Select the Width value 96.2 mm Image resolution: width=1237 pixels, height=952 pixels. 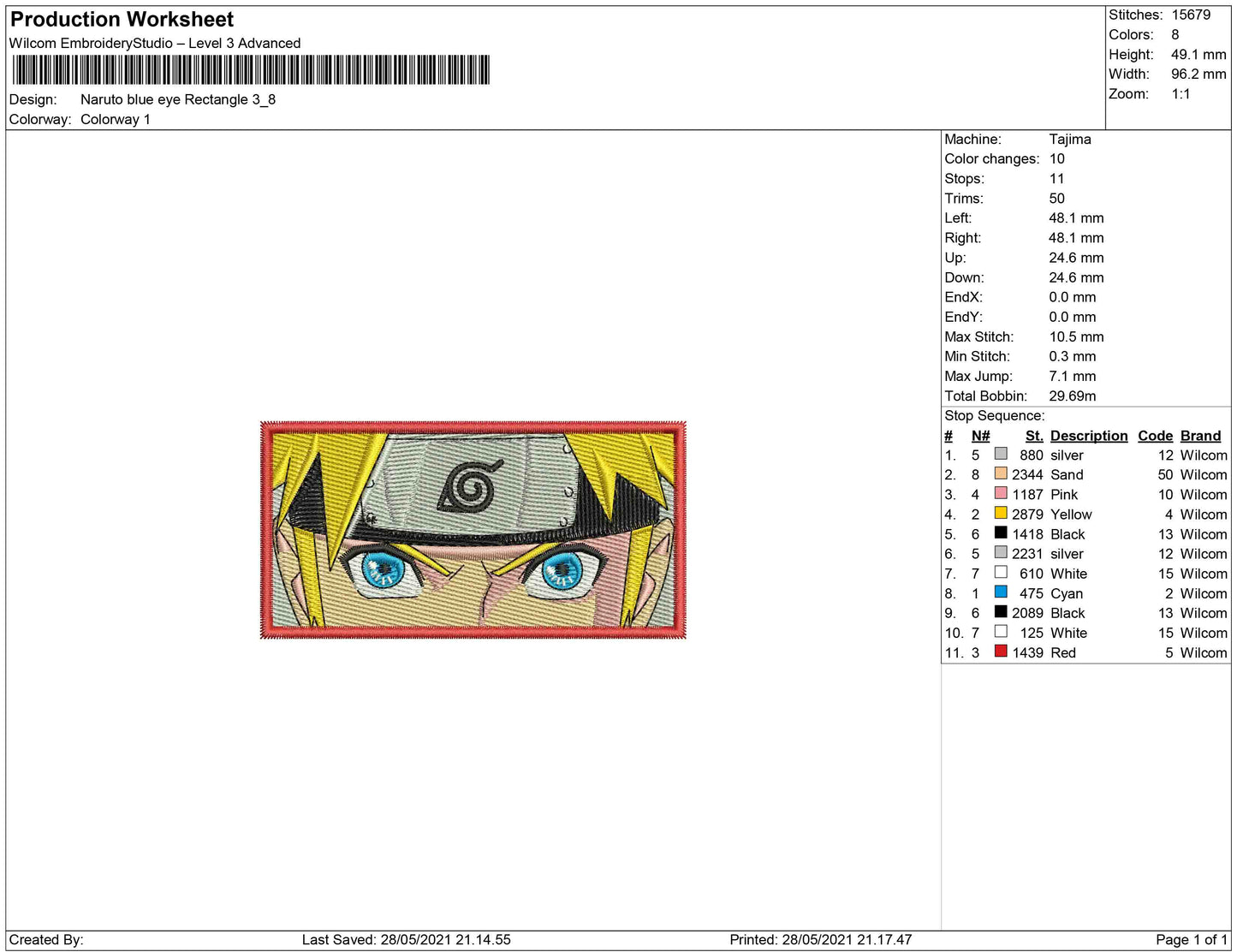coord(1198,74)
